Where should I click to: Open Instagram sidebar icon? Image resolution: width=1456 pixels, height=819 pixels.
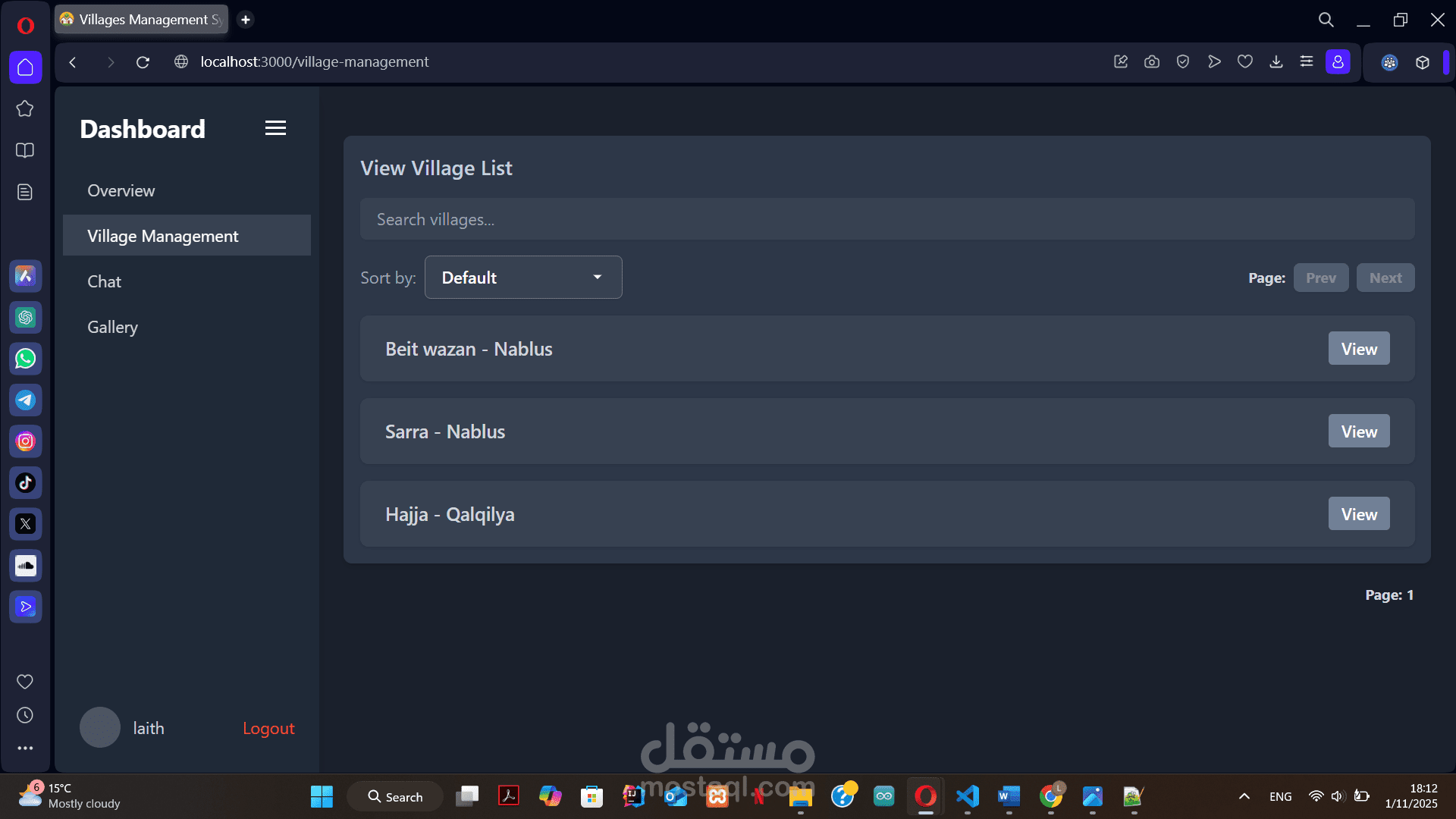[26, 441]
